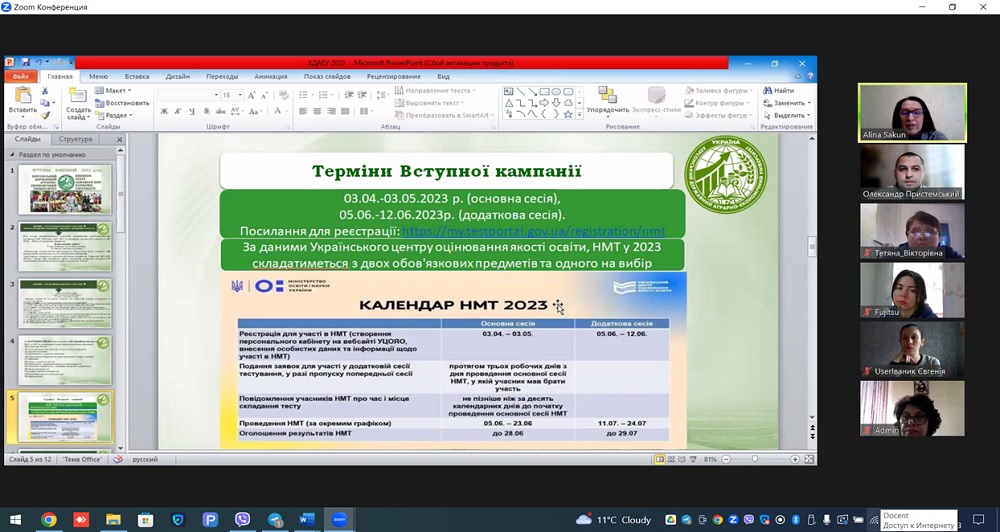Click the Increase font size icon
The image size is (1000, 532).
[251, 95]
